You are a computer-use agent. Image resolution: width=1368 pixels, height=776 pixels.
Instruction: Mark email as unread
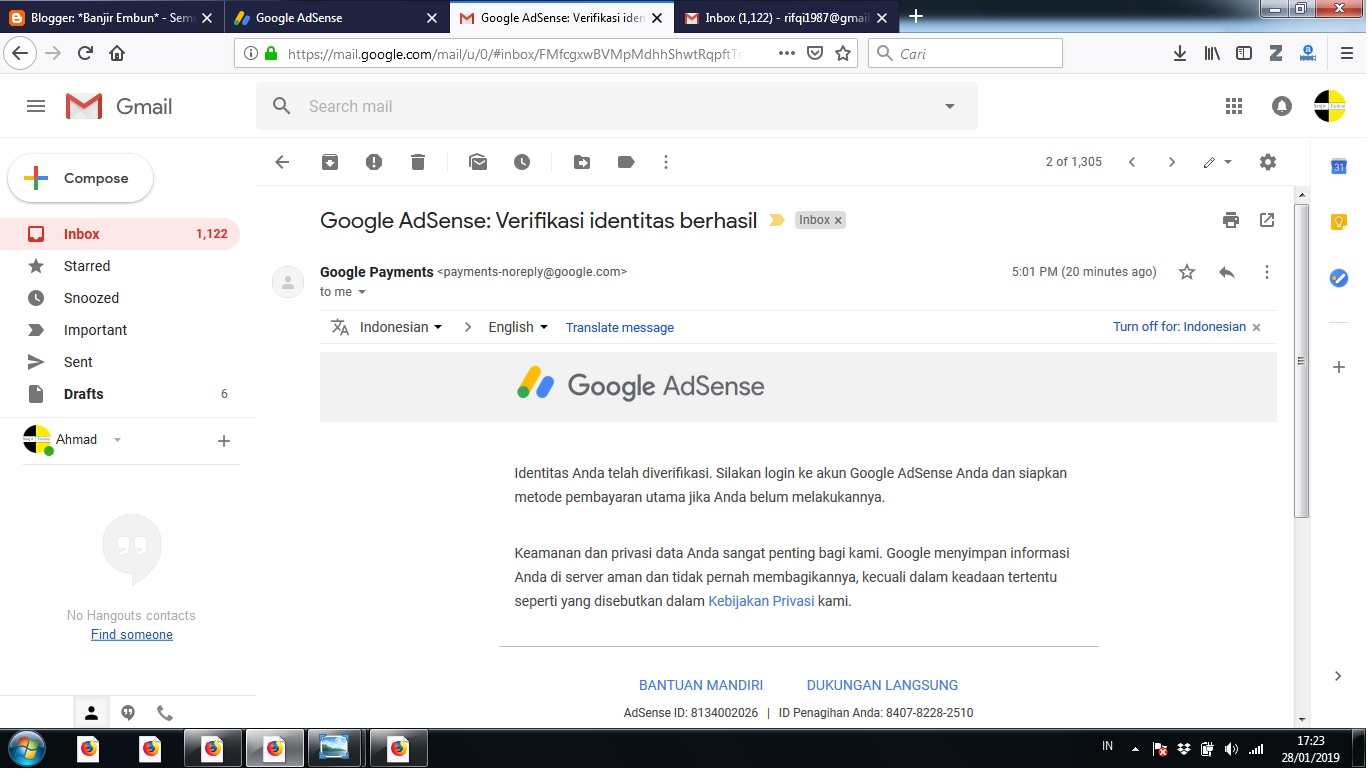click(x=478, y=162)
